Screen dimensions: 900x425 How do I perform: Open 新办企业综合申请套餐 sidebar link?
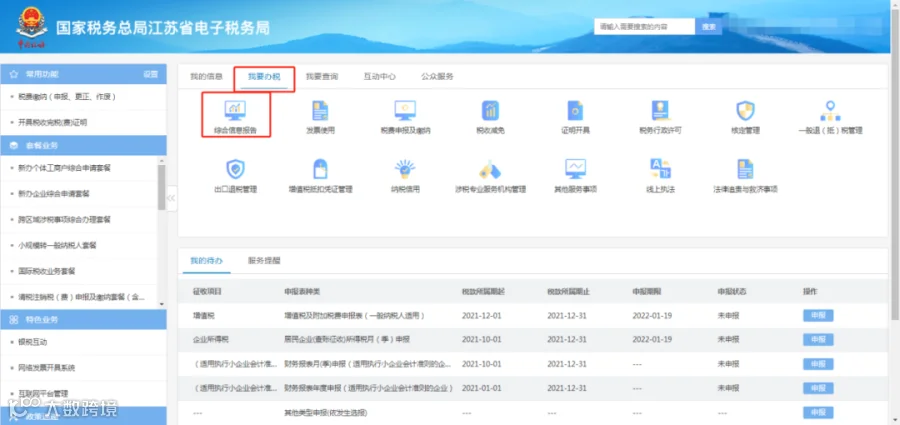(x=53, y=194)
